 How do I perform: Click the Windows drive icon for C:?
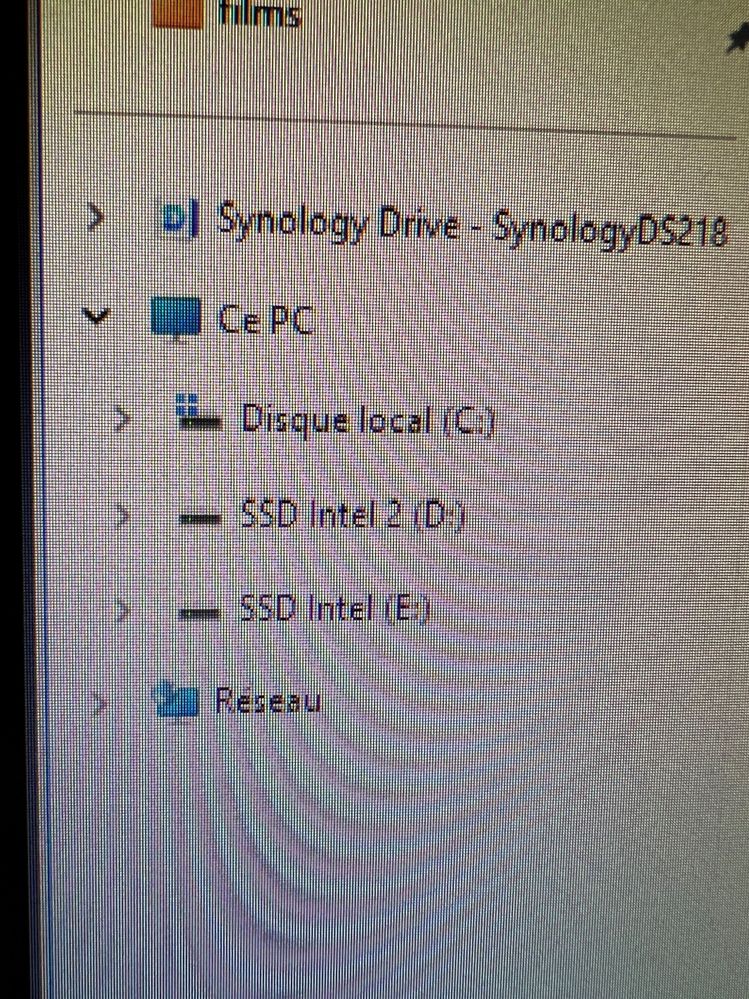coord(197,413)
